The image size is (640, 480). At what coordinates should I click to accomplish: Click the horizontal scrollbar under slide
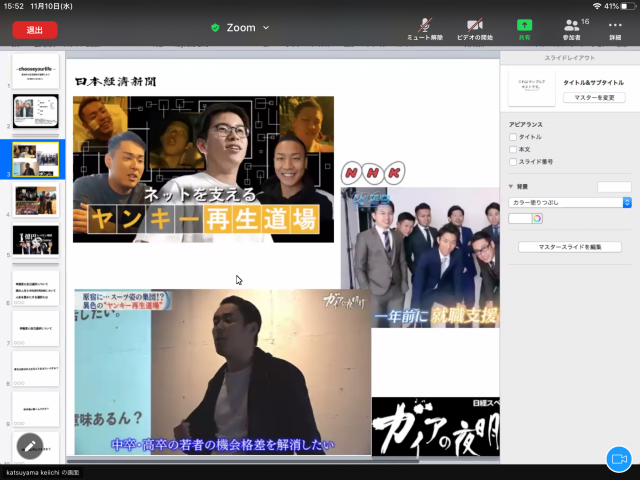click(243, 460)
